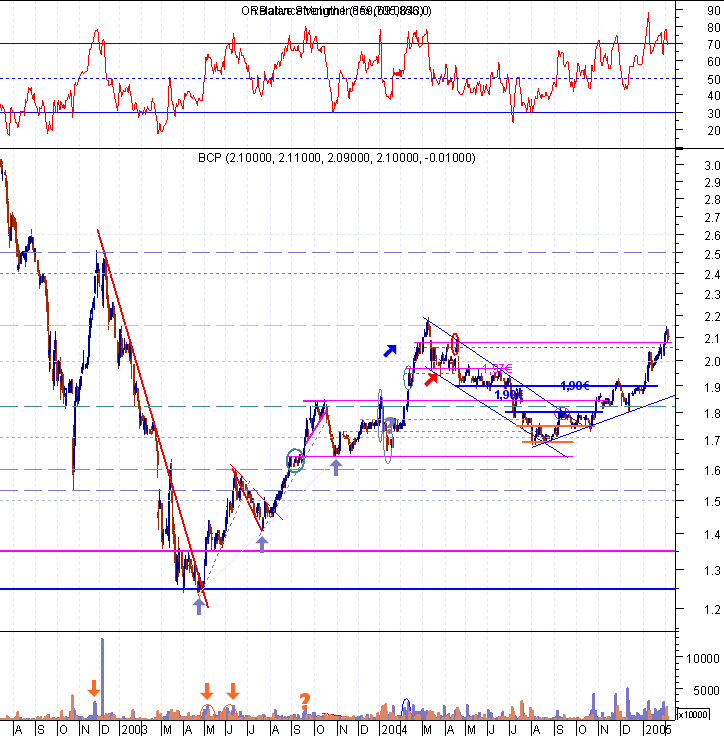Image resolution: width=724 pixels, height=736 pixels.
Task: Click the 3.0 price axis label
Action: point(710,166)
